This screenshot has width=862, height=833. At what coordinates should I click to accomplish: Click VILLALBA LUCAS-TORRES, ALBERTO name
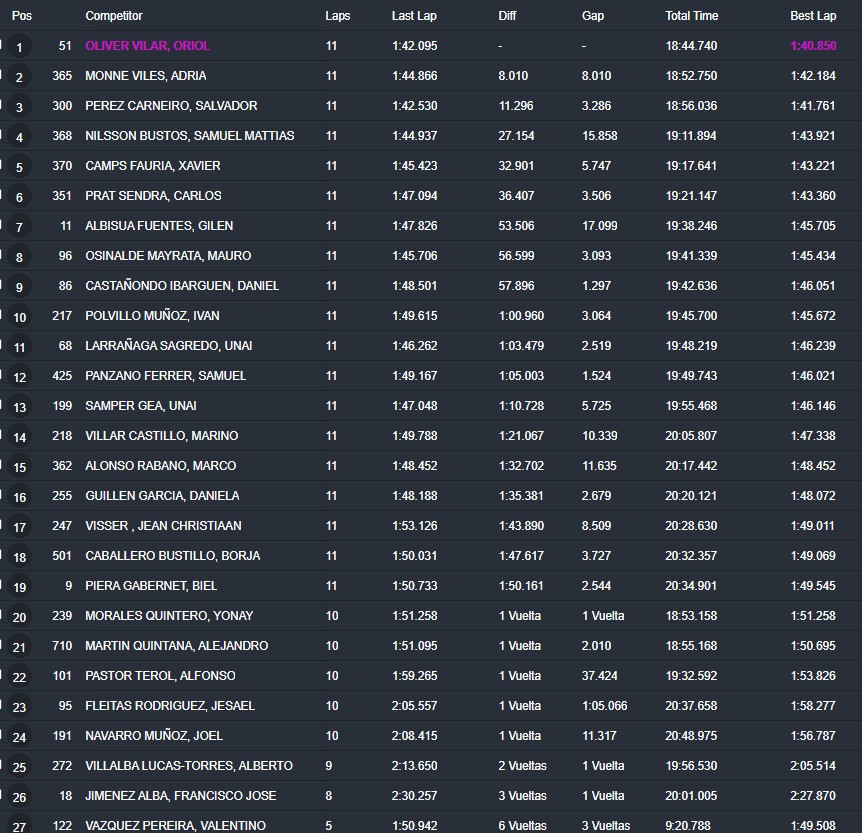coord(189,765)
